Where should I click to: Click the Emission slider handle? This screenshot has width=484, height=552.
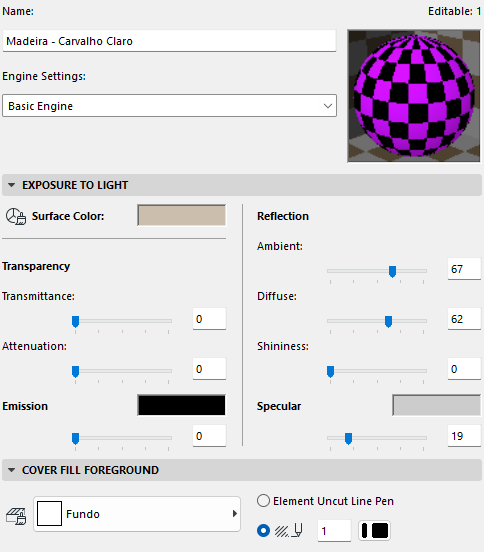(x=75, y=438)
